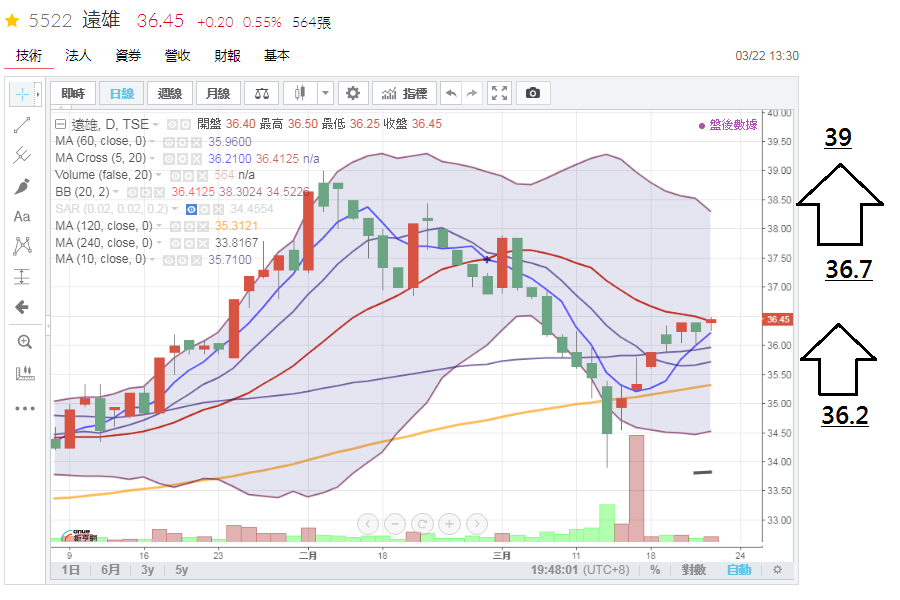Viewport: 900px width, 600px height.
Task: Zoom in with on-chart plus button
Action: 449,524
